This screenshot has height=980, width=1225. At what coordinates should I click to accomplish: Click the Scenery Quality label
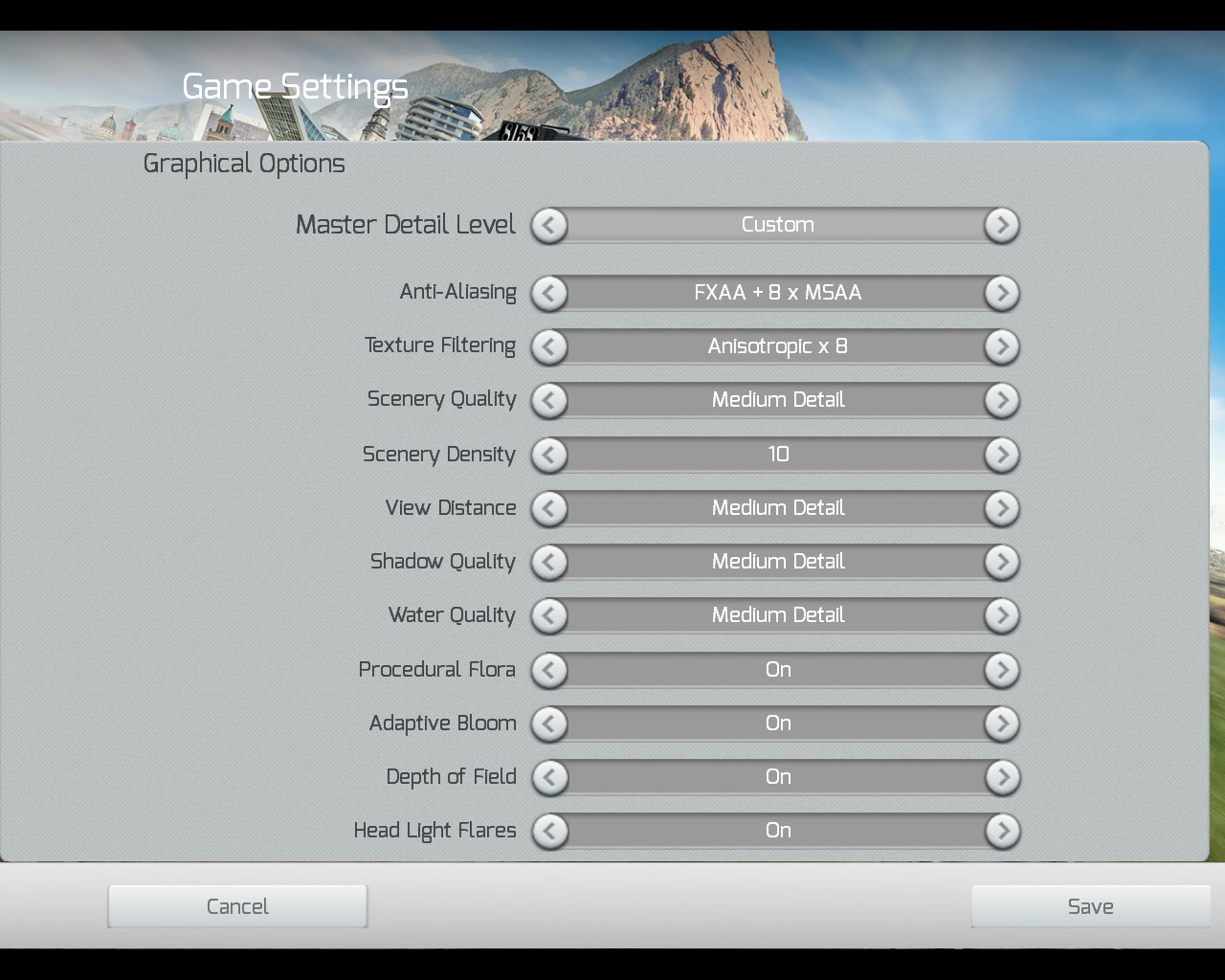[442, 400]
